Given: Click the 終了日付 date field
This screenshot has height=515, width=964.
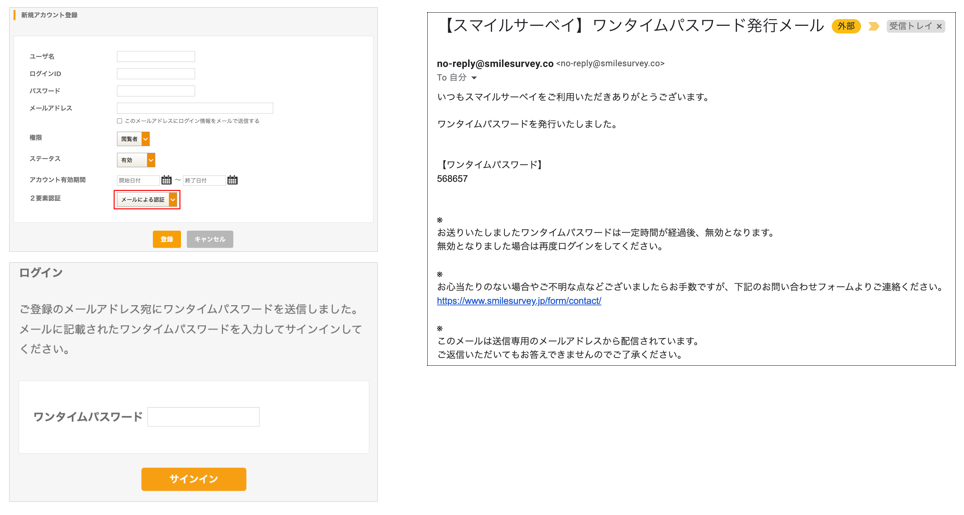Looking at the screenshot, I should click(204, 180).
